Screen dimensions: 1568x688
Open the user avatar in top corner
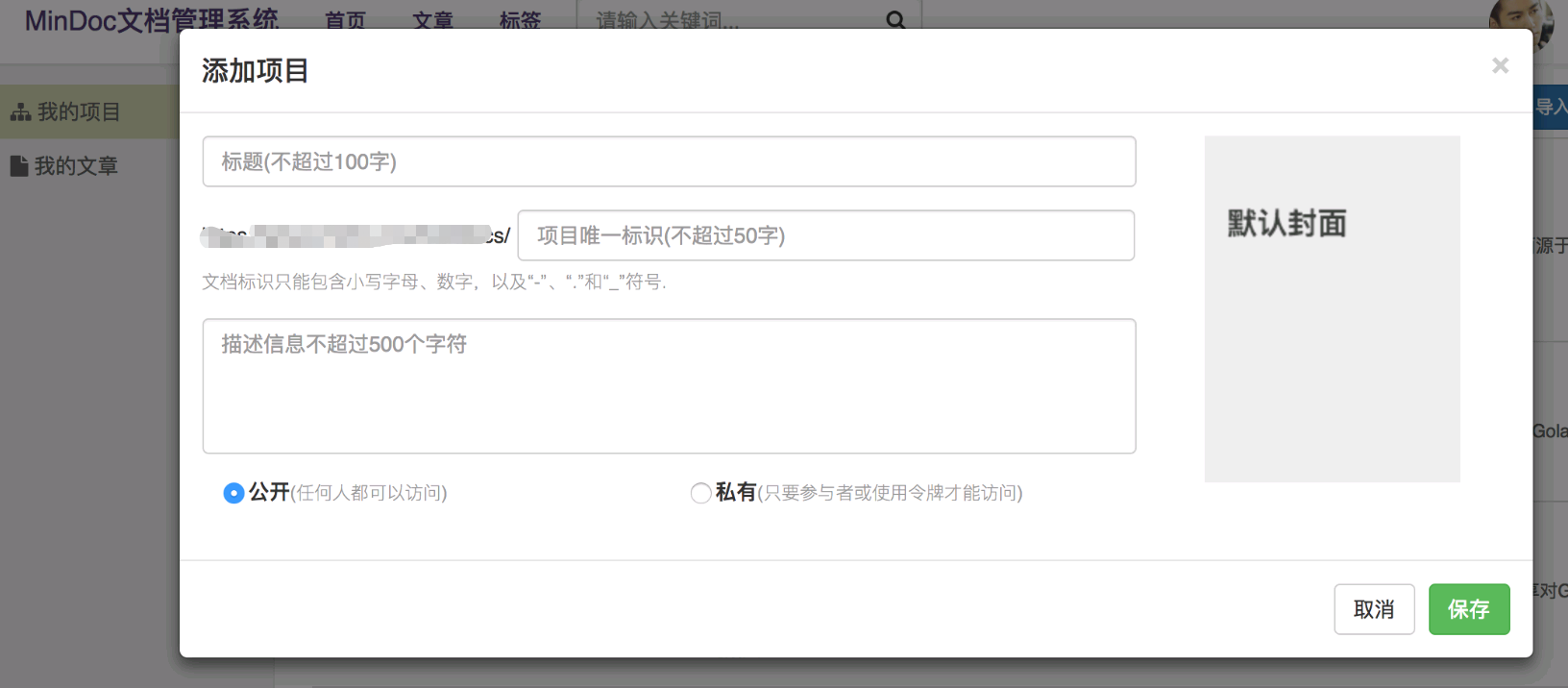click(1521, 22)
